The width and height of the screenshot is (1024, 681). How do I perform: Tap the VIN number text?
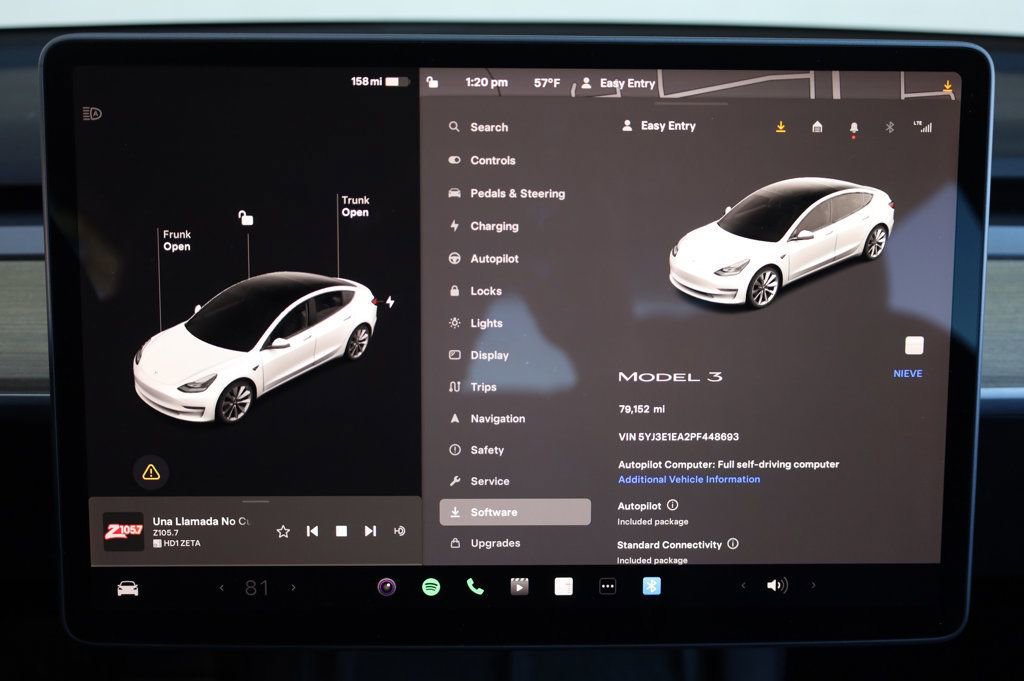pos(679,437)
